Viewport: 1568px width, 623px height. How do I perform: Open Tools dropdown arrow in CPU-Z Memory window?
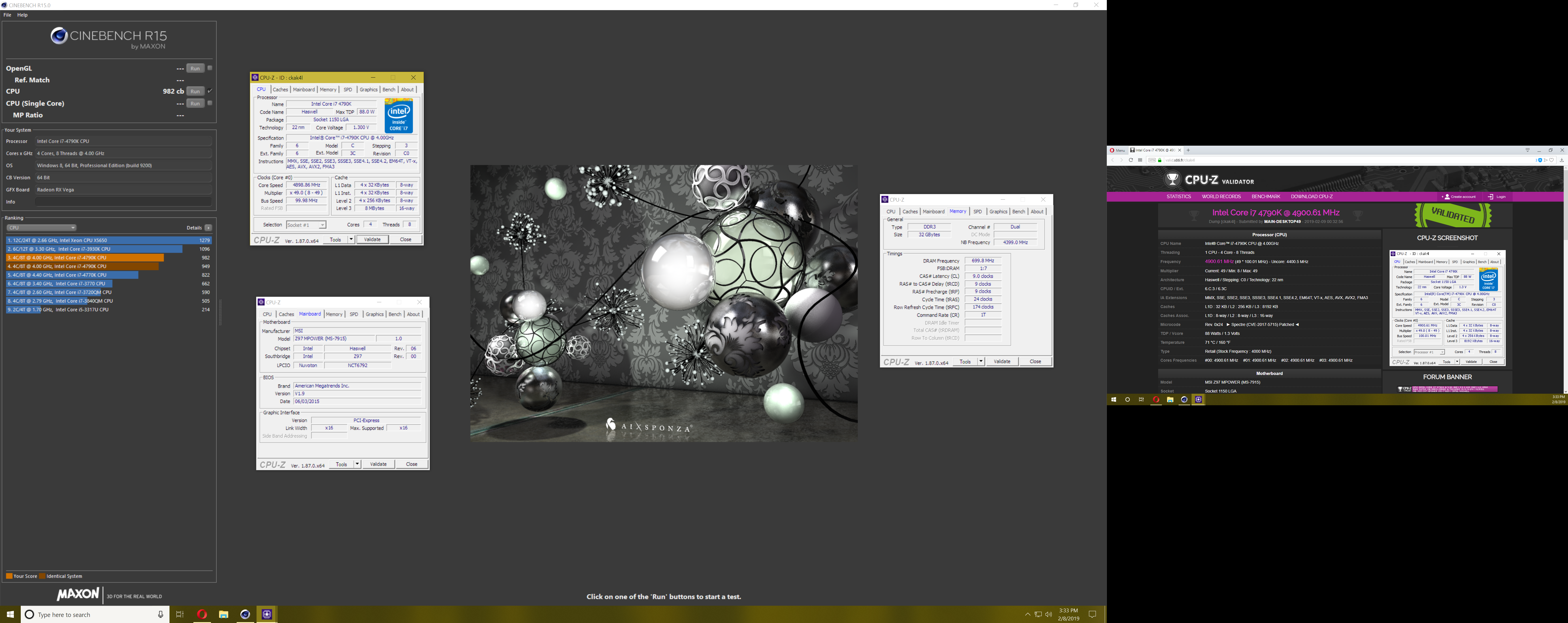click(981, 362)
